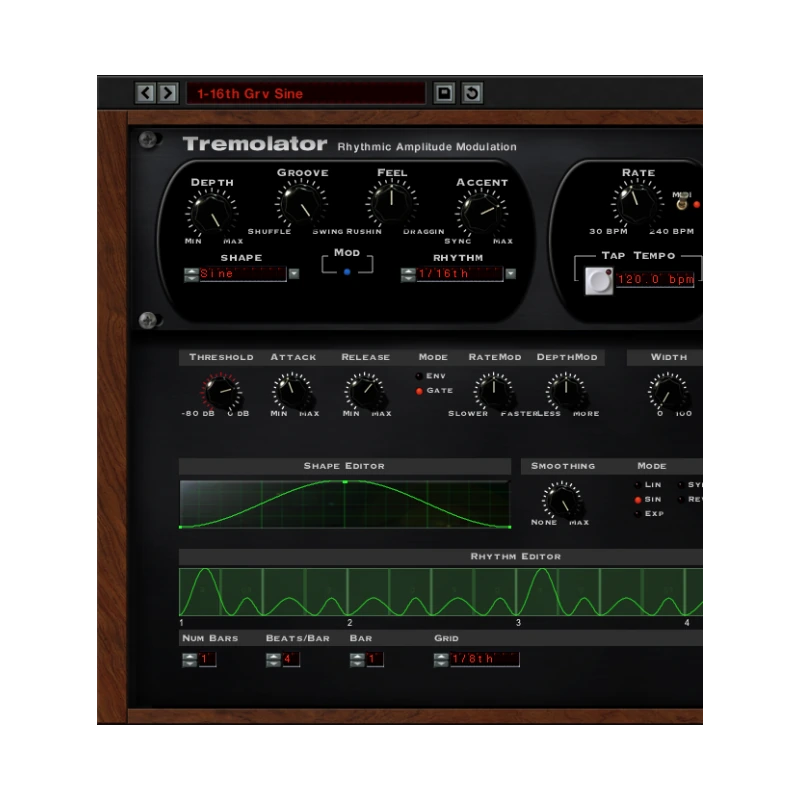800x800 pixels.
Task: Click the Depth knob
Action: click(212, 213)
